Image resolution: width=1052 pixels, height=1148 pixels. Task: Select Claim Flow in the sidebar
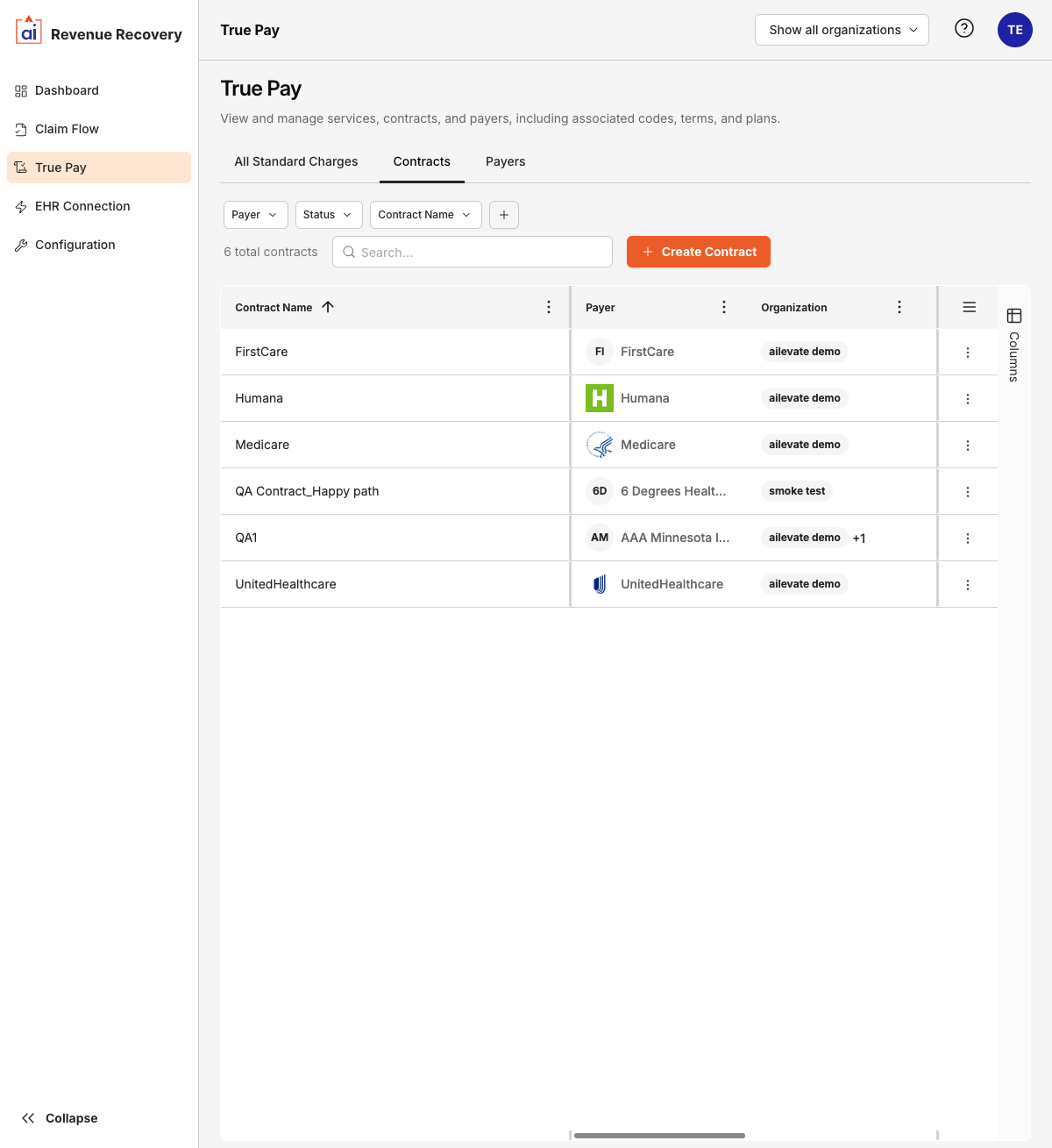pos(66,129)
